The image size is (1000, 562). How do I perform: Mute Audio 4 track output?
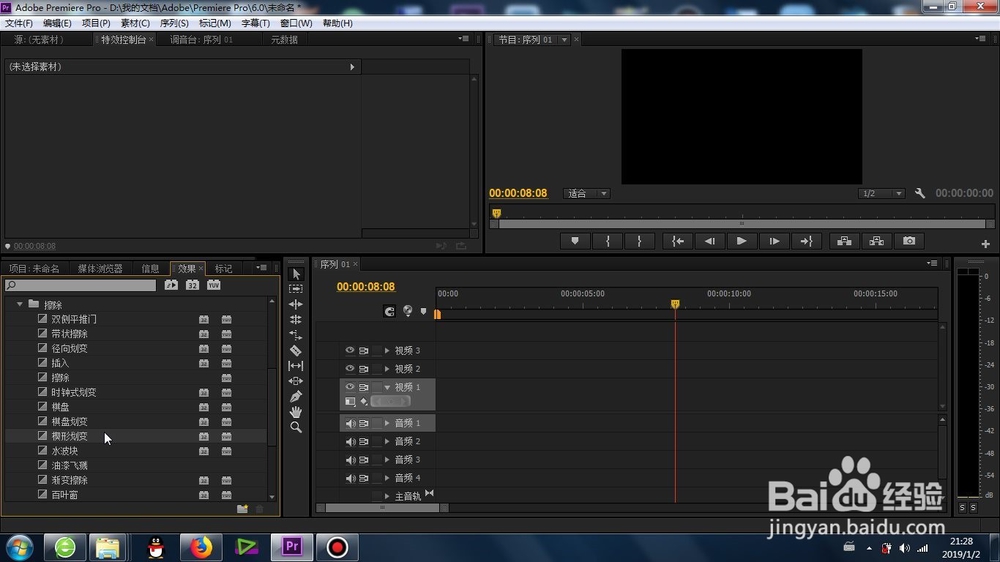(x=350, y=478)
